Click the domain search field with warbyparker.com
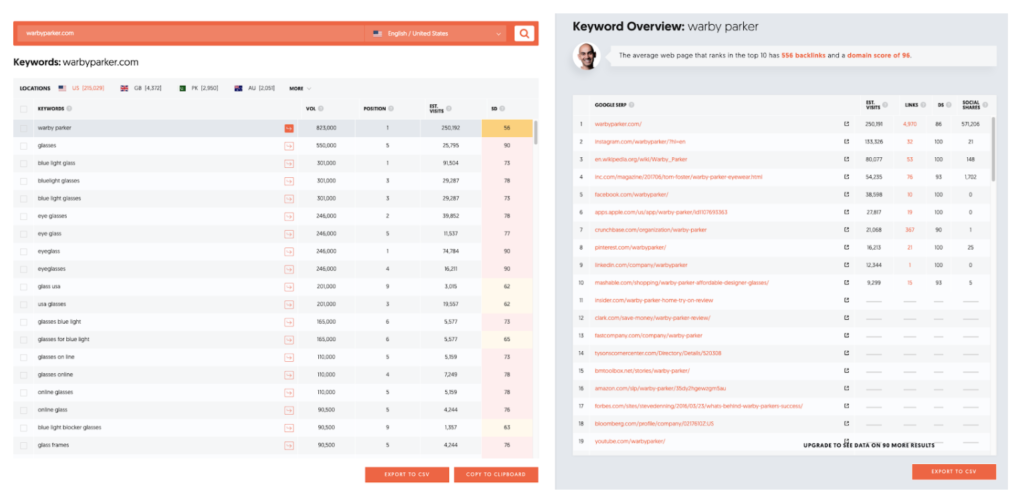1024x503 pixels. [x=189, y=33]
